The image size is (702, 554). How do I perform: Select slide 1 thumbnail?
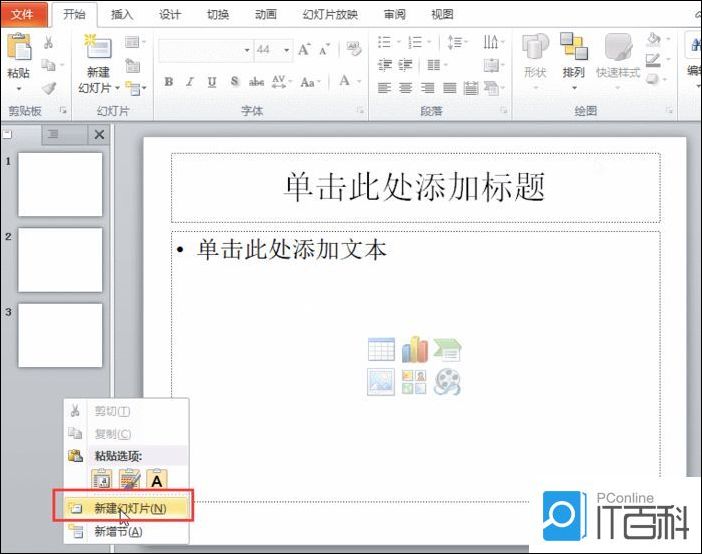click(60, 185)
